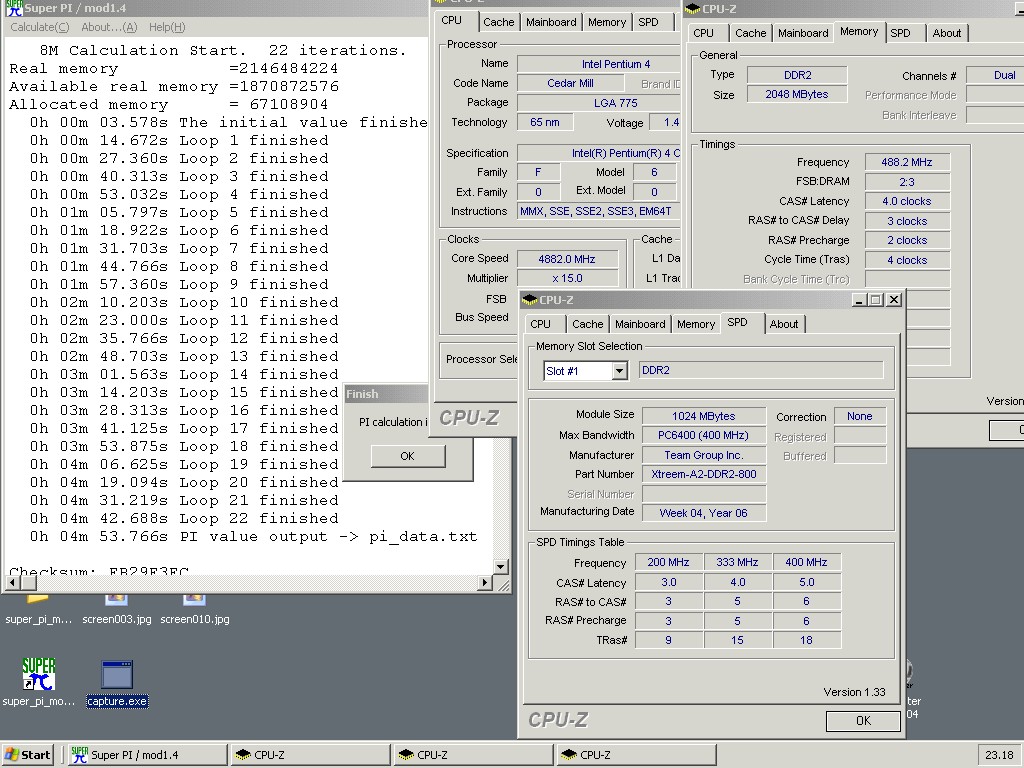Select Mainboard tab in the Memory CPU-Z window
Screen dimensions: 1024x768
tap(803, 33)
